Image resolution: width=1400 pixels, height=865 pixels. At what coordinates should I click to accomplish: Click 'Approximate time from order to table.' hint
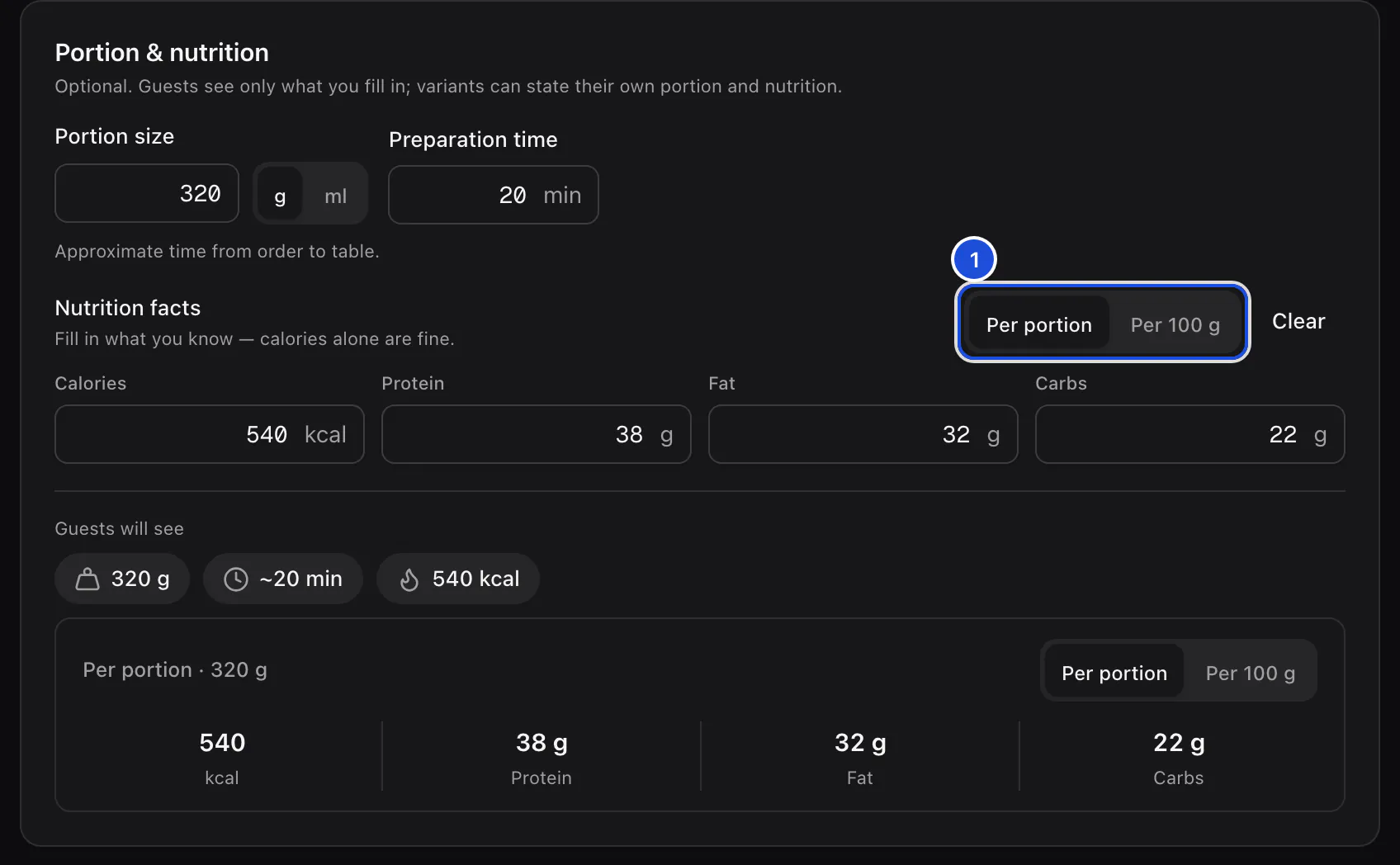pyautogui.click(x=217, y=251)
